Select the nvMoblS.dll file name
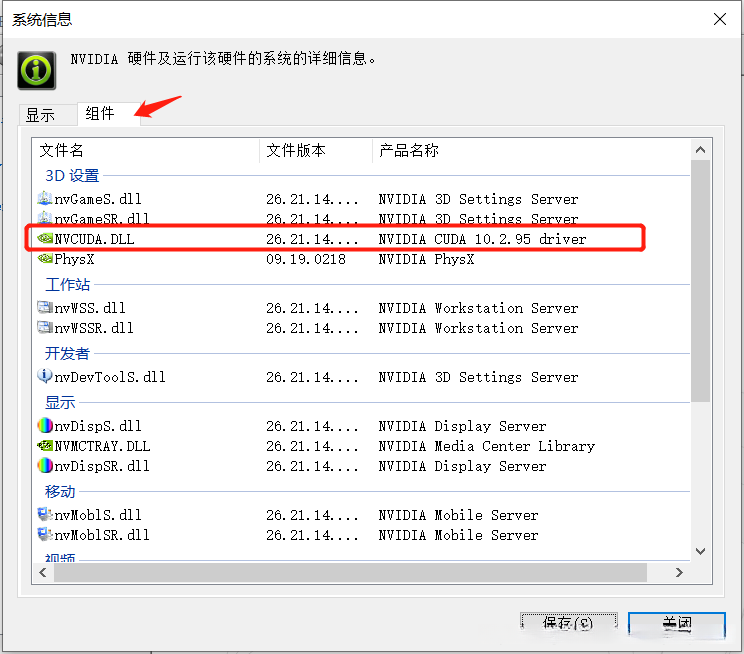The width and height of the screenshot is (744, 654). point(98,515)
